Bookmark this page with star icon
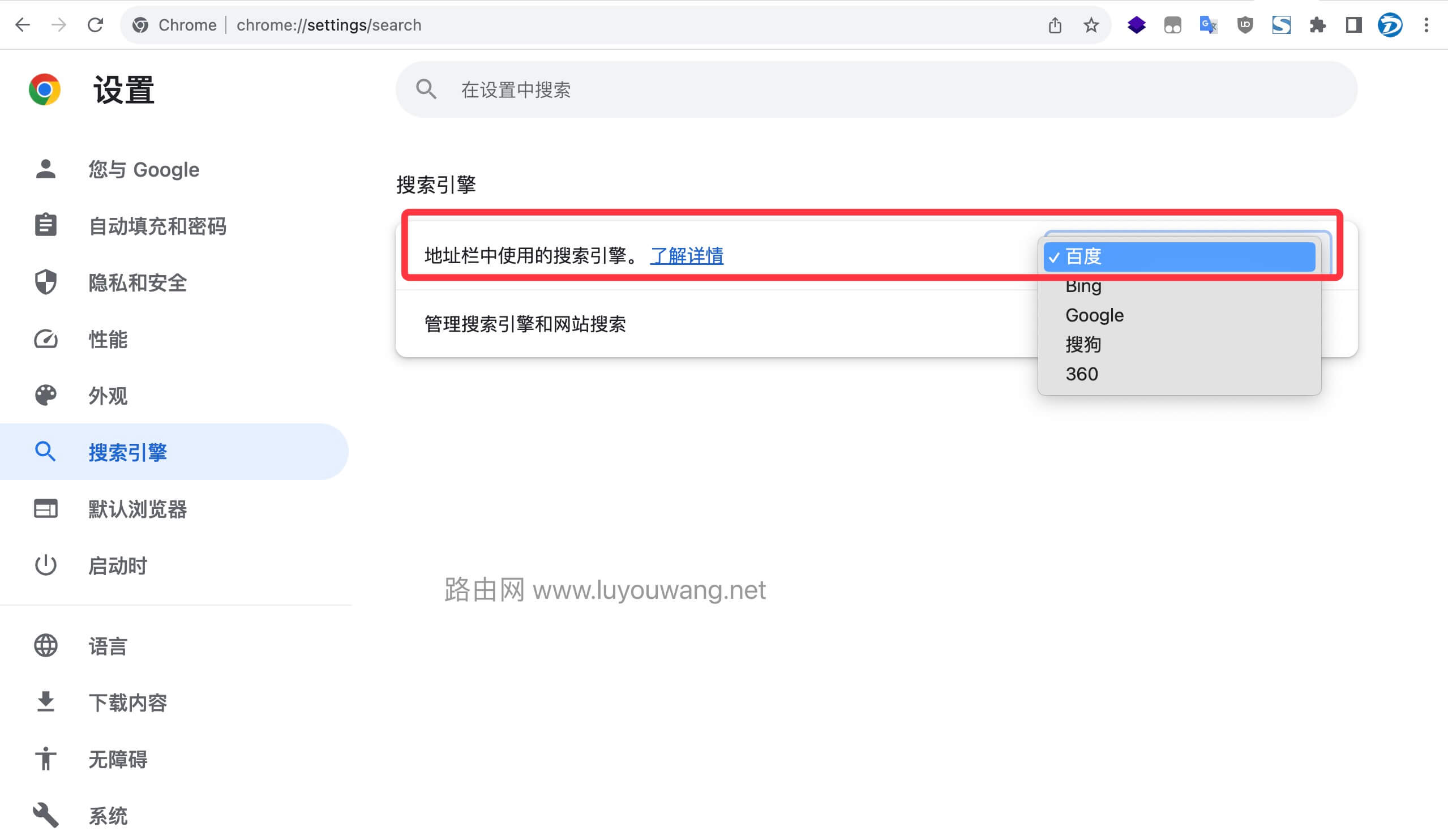The width and height of the screenshot is (1448, 840). (1091, 25)
